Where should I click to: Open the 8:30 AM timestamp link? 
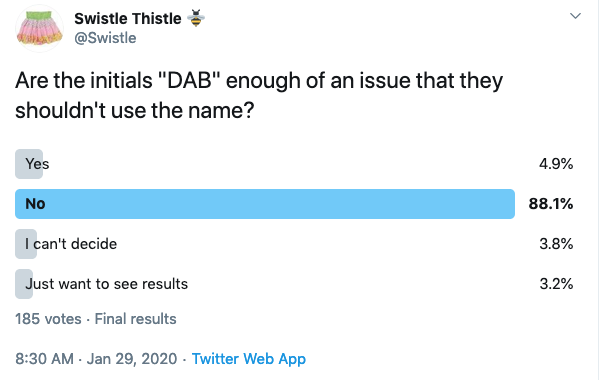point(44,359)
